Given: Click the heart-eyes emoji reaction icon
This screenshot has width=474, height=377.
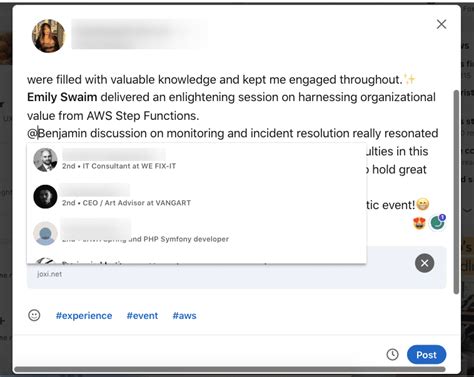Looking at the screenshot, I should (x=419, y=223).
